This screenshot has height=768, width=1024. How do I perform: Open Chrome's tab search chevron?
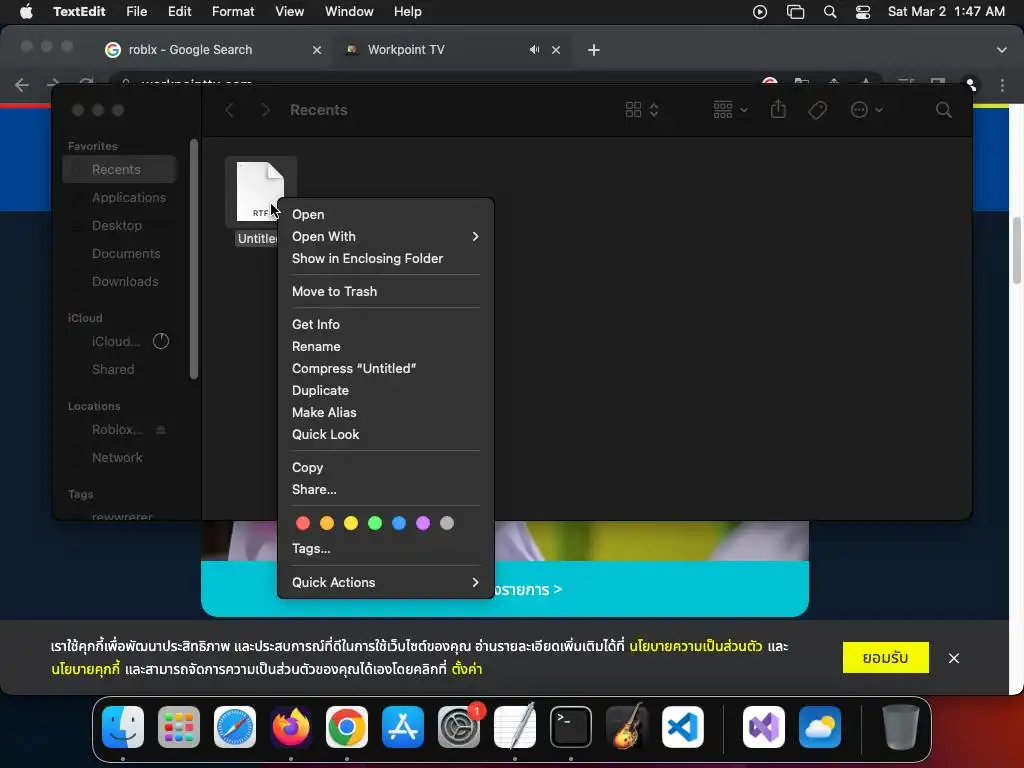(1001, 50)
